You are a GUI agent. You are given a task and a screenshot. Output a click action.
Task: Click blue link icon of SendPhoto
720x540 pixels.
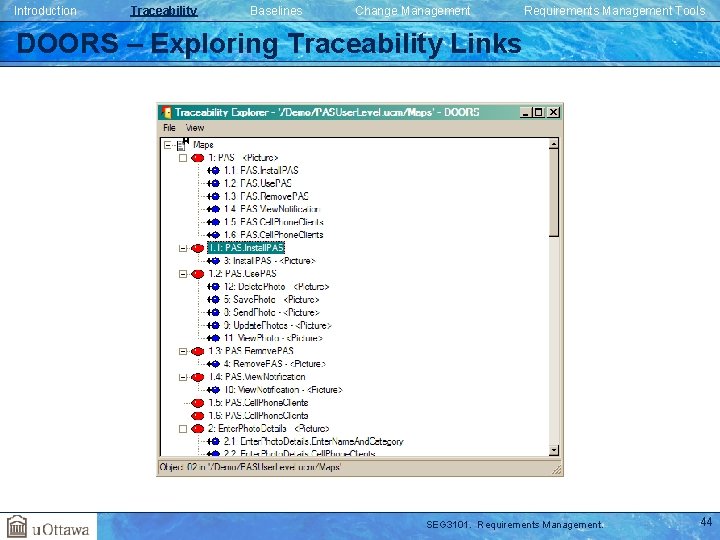(214, 313)
